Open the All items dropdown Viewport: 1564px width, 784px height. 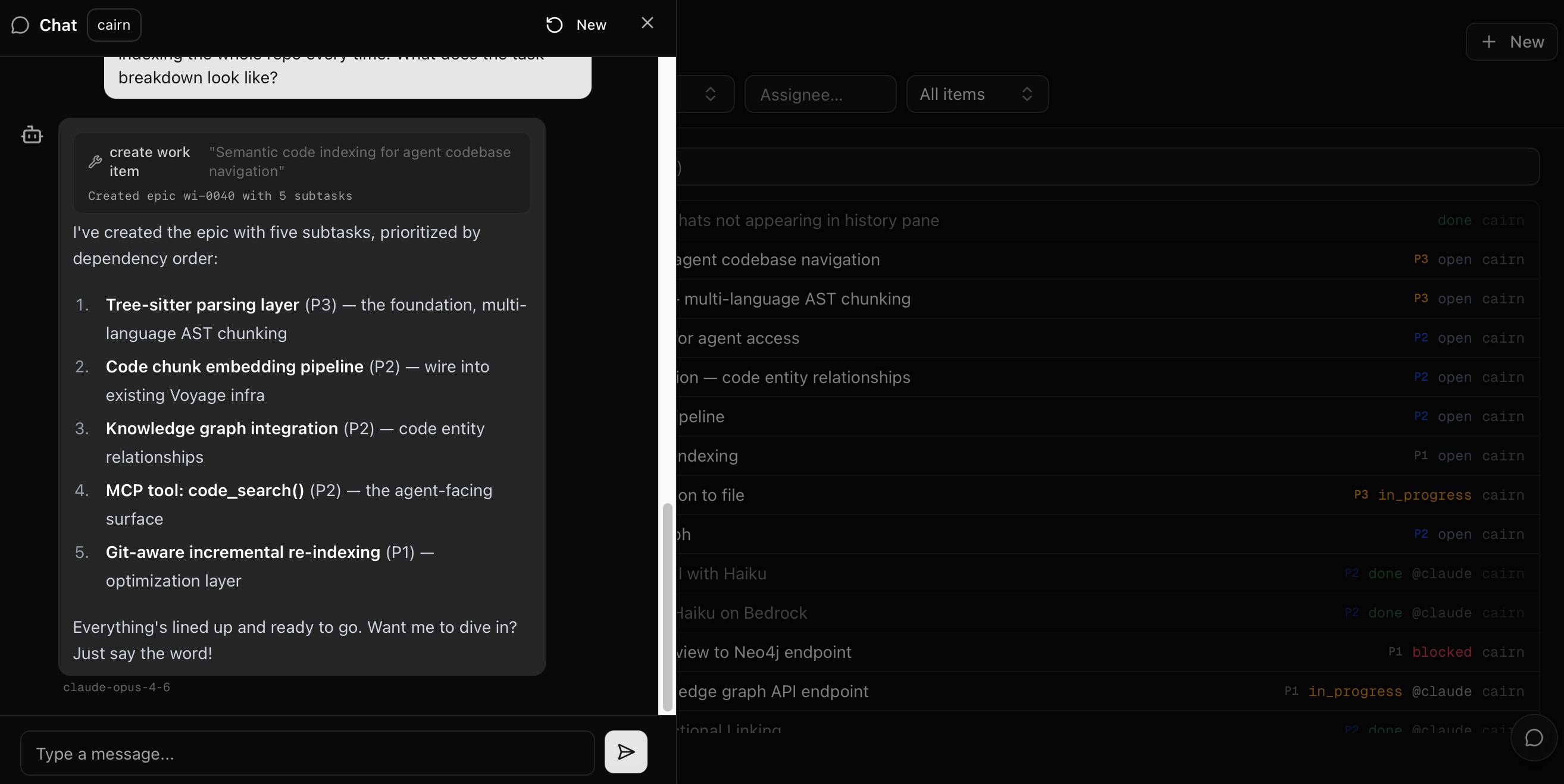pos(977,94)
